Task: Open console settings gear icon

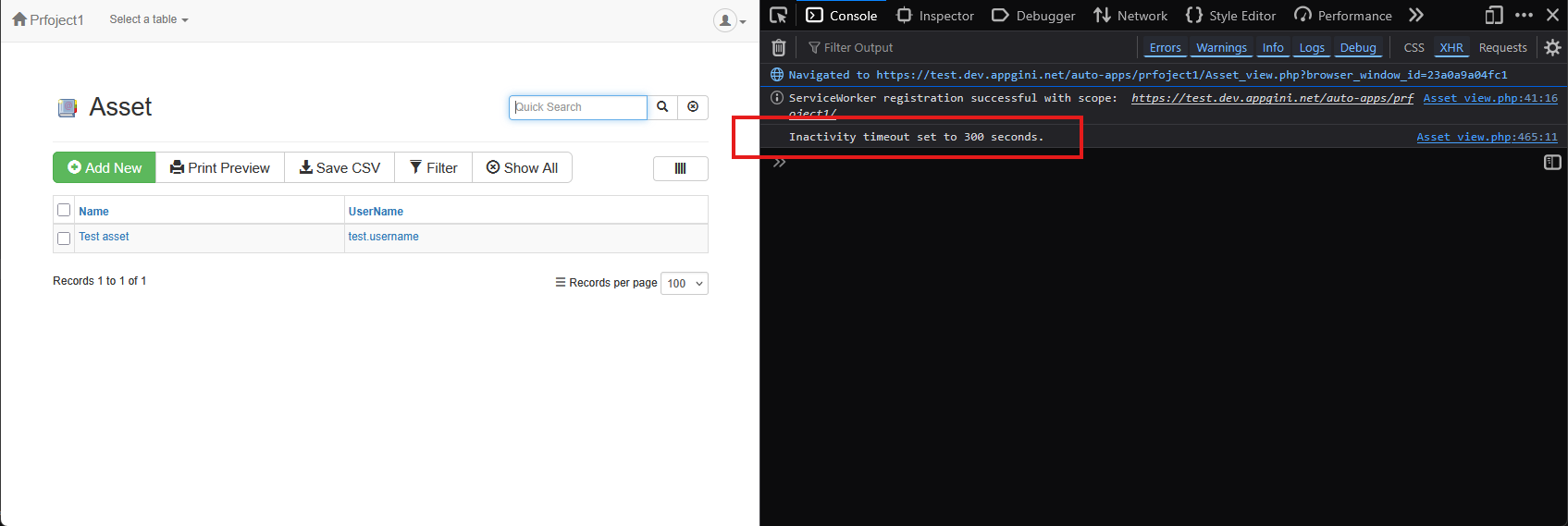Action: 1552,48
